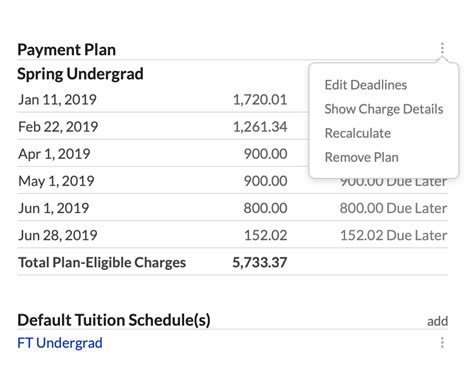Open the FT Undergrad three-dot menu
474x388 pixels.
[442, 343]
